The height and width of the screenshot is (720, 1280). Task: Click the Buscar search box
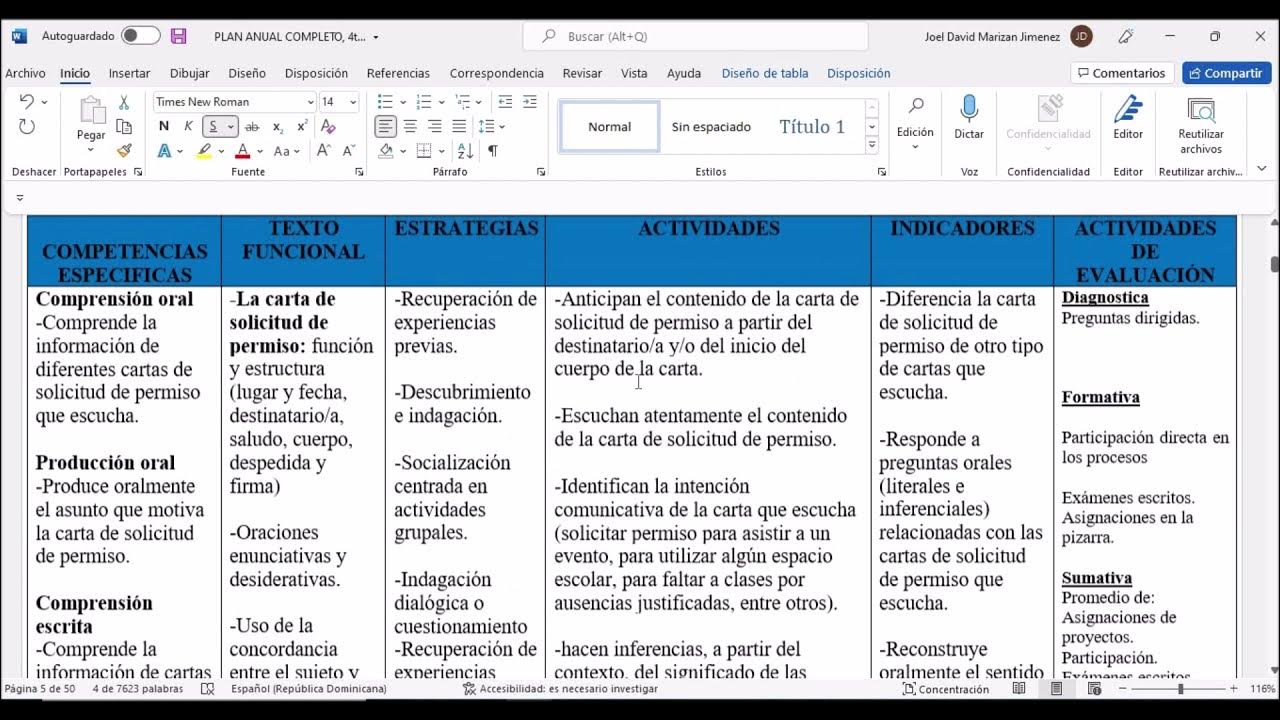(x=696, y=36)
